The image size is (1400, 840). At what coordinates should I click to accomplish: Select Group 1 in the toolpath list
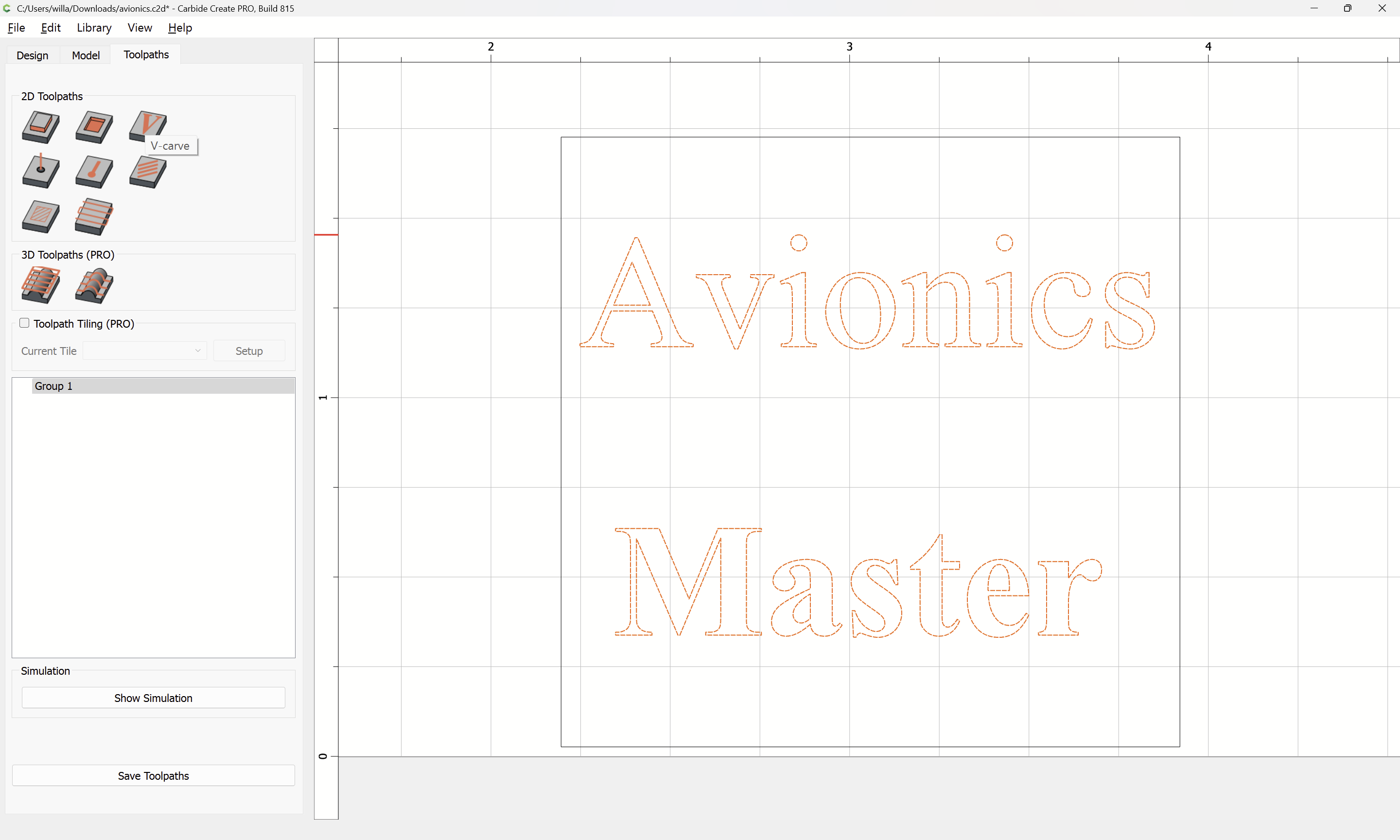(163, 386)
